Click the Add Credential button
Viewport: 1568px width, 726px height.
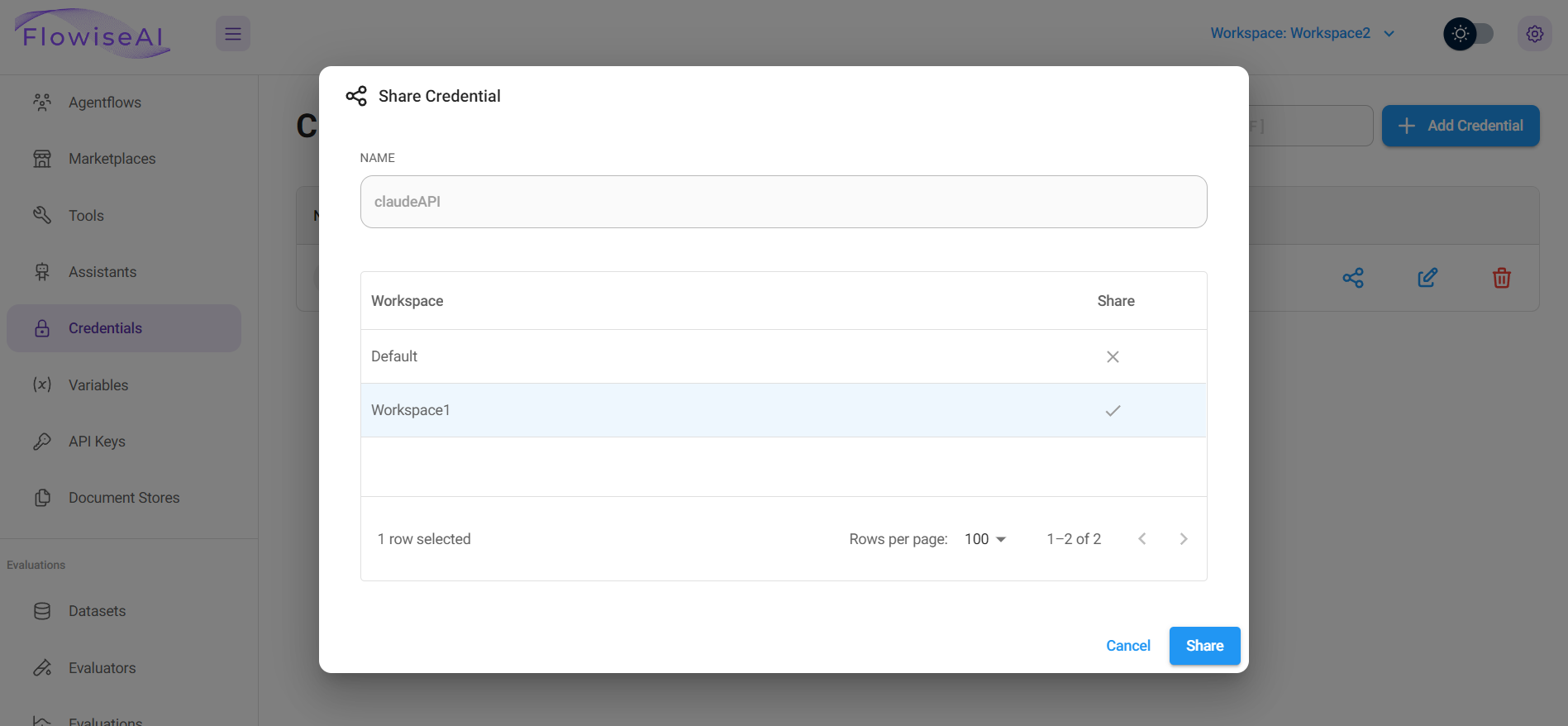coord(1460,126)
